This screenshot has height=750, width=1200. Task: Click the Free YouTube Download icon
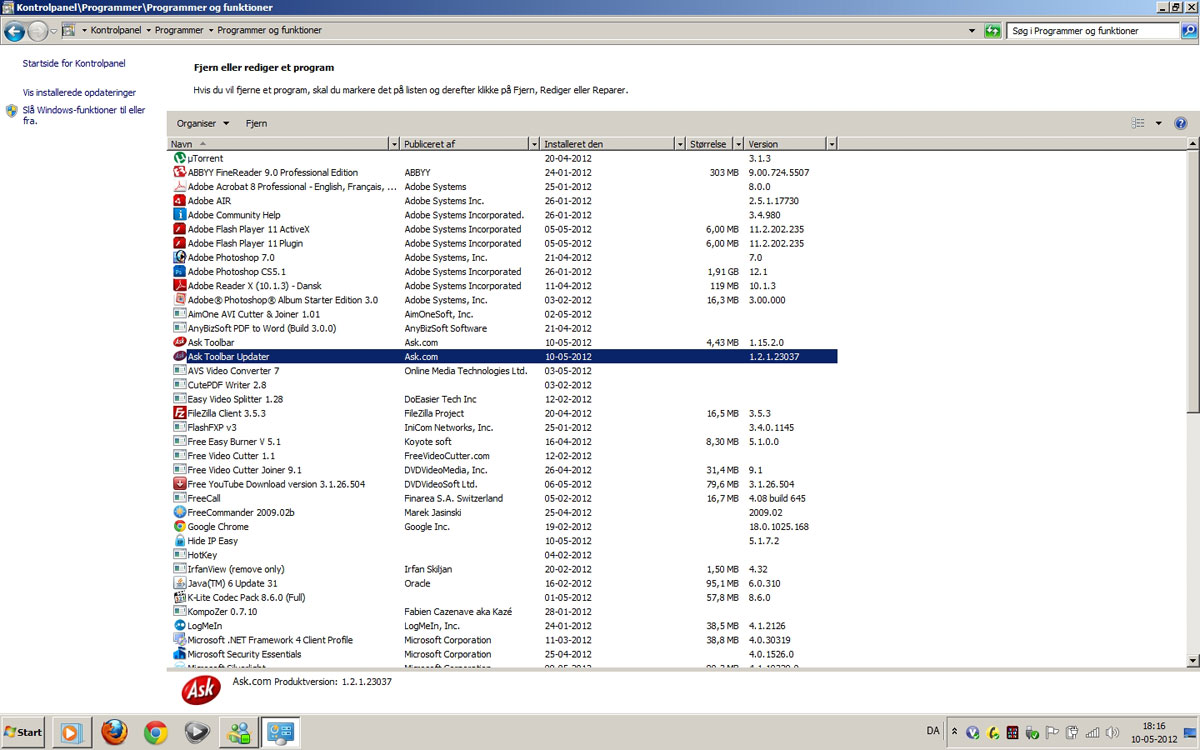[180, 484]
